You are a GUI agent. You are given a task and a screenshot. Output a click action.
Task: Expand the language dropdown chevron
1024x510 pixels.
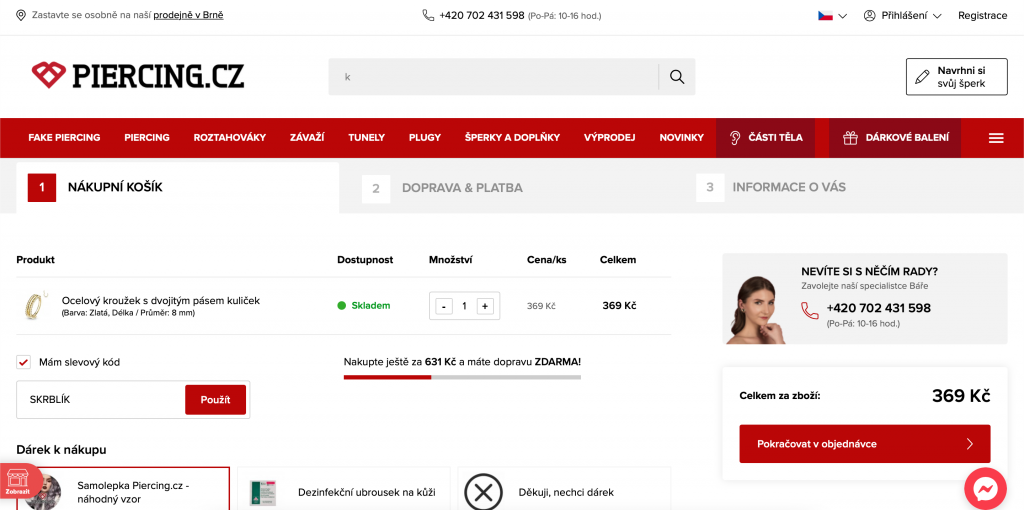842,16
